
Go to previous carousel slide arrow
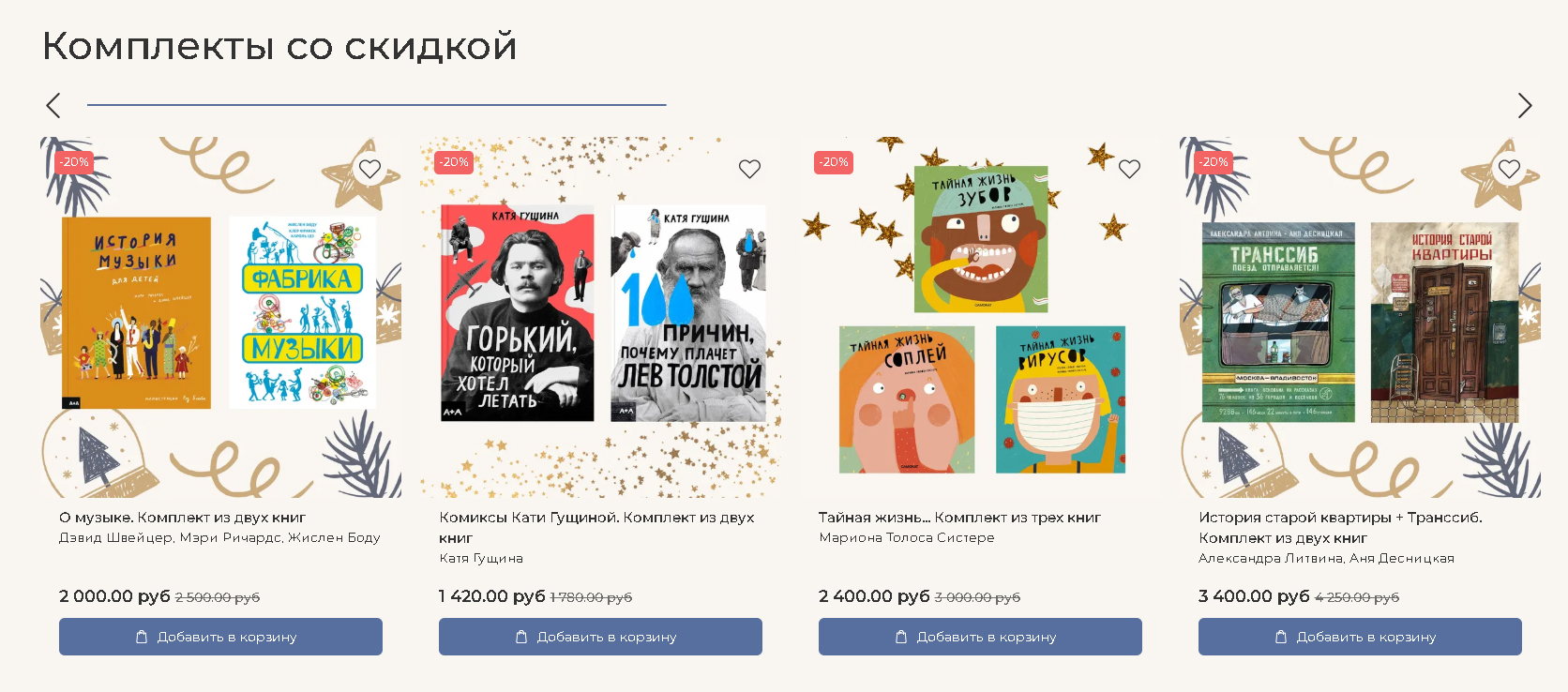[x=53, y=105]
